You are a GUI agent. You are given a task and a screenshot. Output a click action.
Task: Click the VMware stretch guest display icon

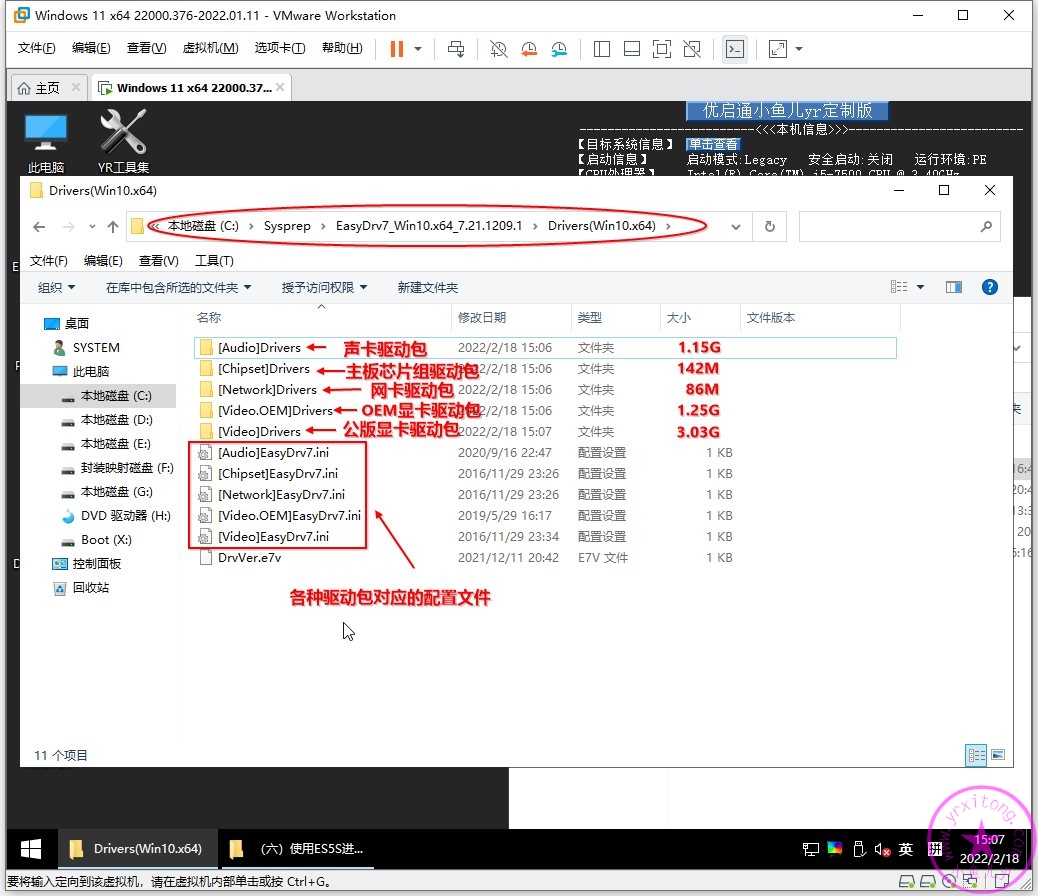coord(778,49)
